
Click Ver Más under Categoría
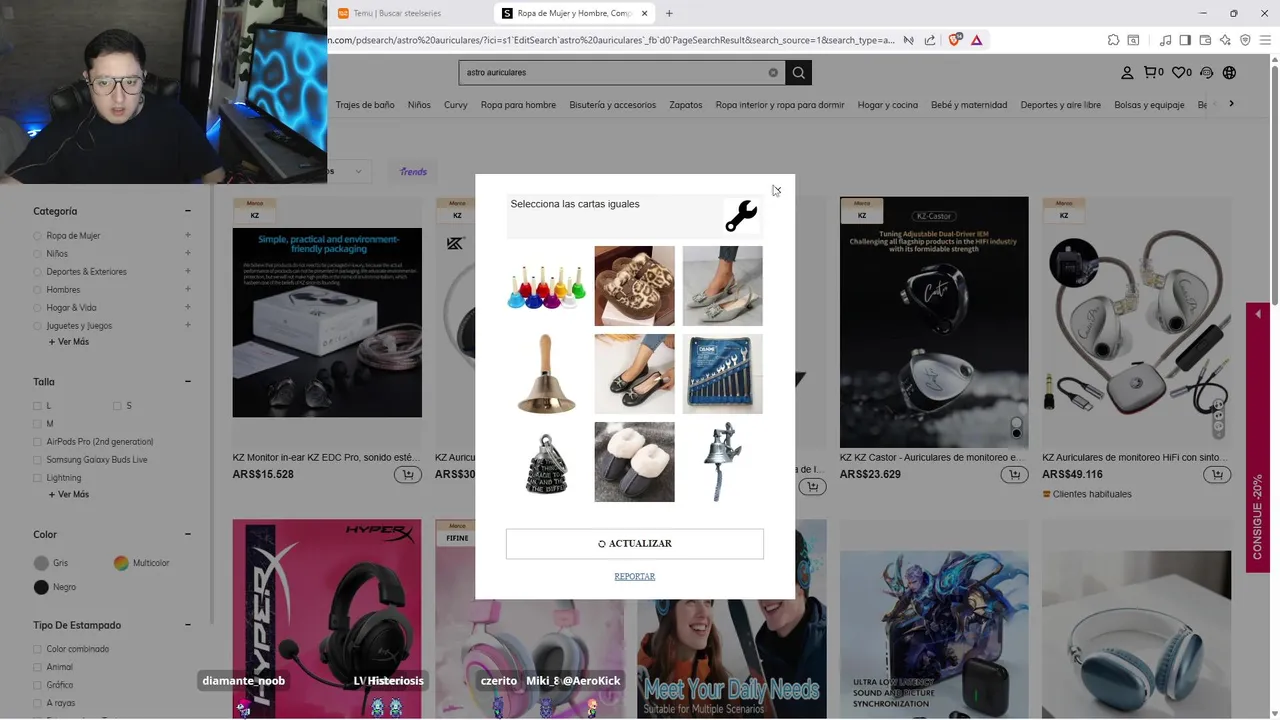[69, 342]
